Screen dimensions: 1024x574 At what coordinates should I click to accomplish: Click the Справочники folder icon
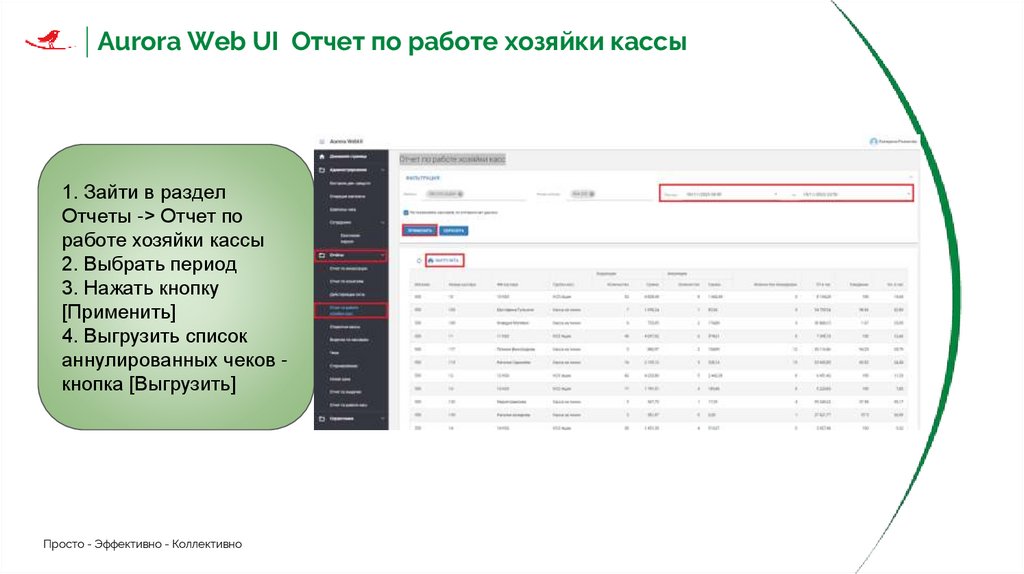(321, 419)
